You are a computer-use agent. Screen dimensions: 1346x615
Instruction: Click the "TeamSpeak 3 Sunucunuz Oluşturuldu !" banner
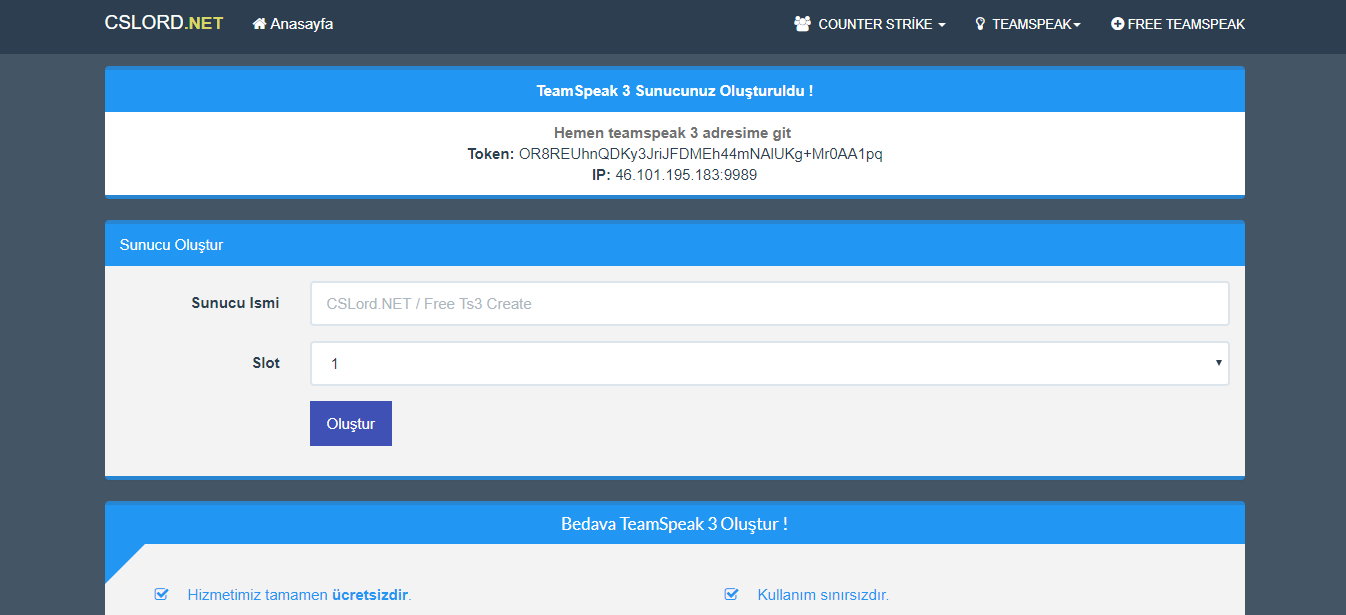coord(675,90)
